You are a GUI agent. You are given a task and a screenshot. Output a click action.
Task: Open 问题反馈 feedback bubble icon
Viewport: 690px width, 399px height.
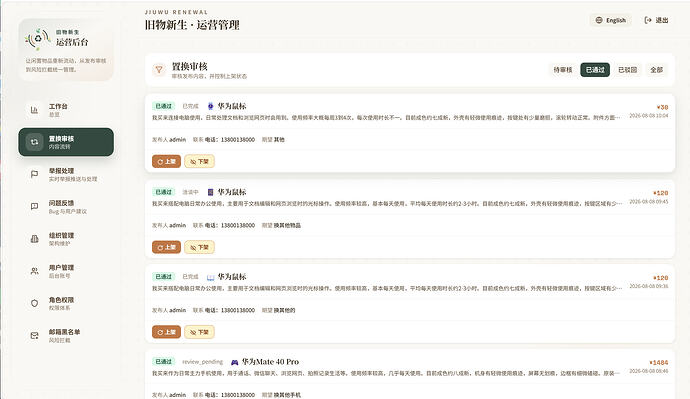(x=34, y=206)
